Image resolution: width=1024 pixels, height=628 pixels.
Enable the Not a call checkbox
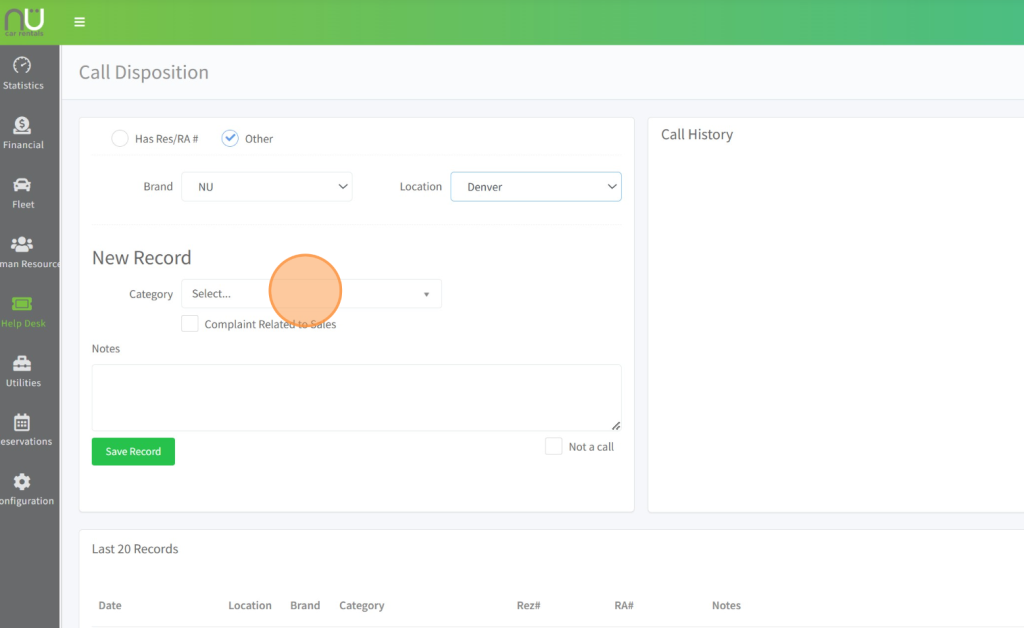click(x=553, y=446)
